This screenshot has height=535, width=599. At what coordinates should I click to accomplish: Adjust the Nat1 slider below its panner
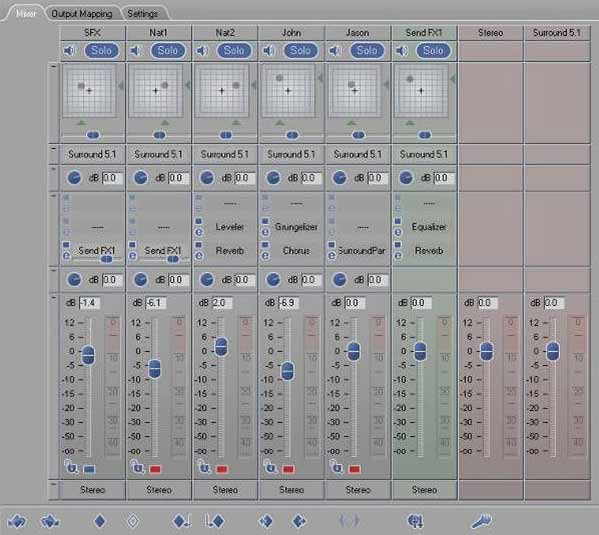tap(159, 135)
